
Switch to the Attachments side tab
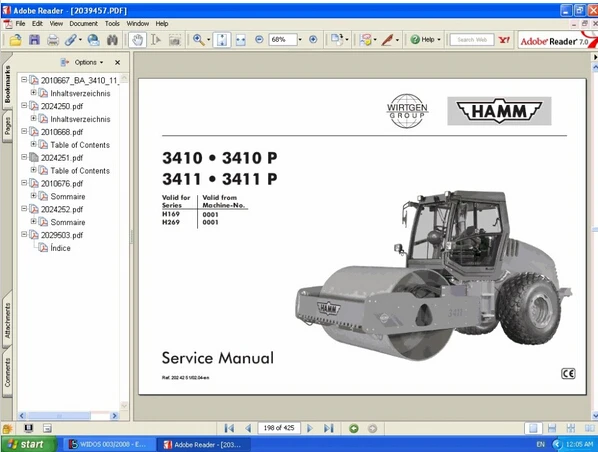(x=7, y=320)
